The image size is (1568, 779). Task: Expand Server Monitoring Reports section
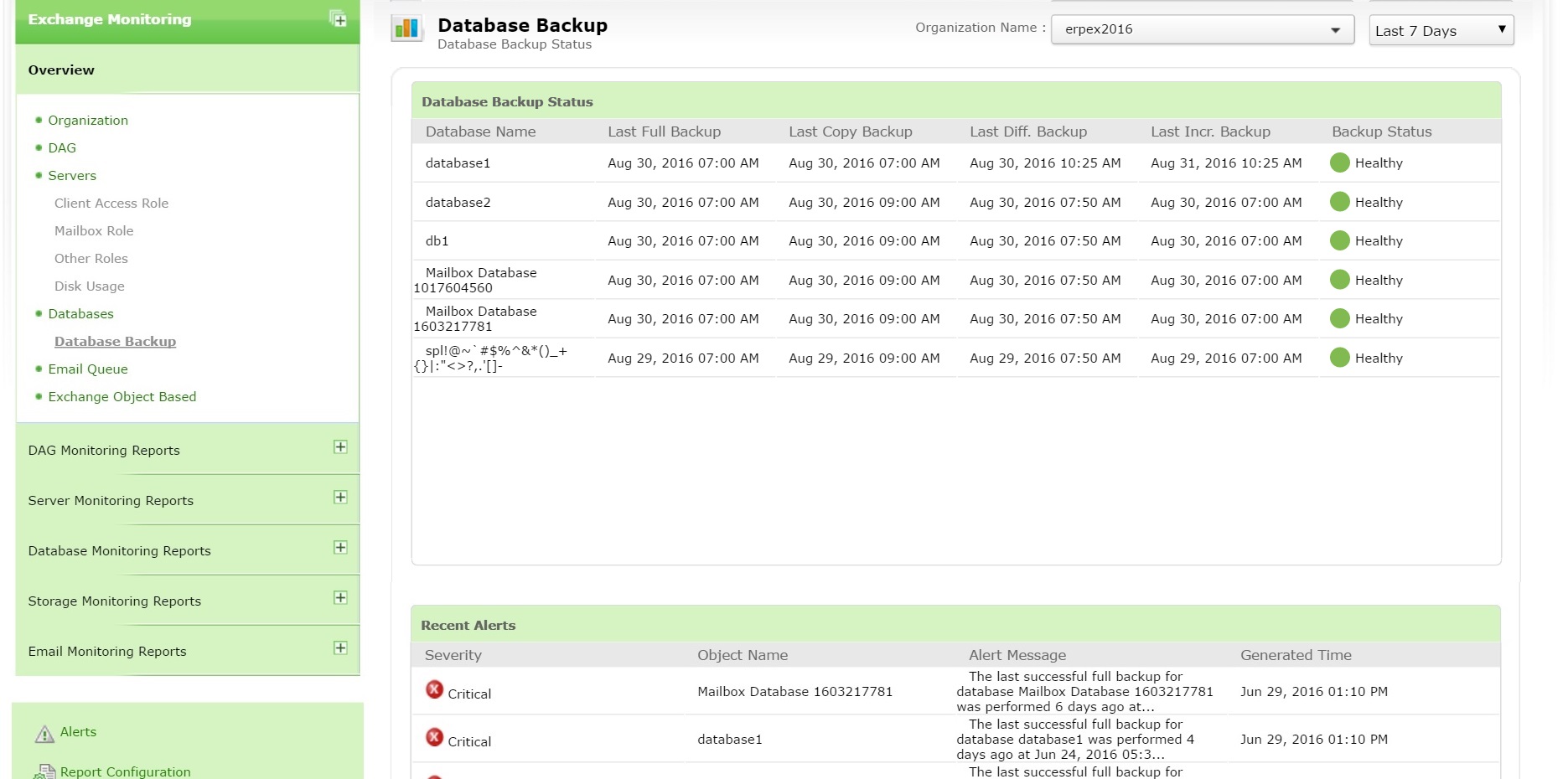340,498
